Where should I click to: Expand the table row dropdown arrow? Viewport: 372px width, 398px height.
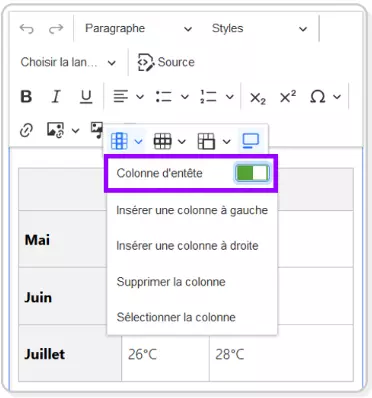pyautogui.click(x=182, y=142)
